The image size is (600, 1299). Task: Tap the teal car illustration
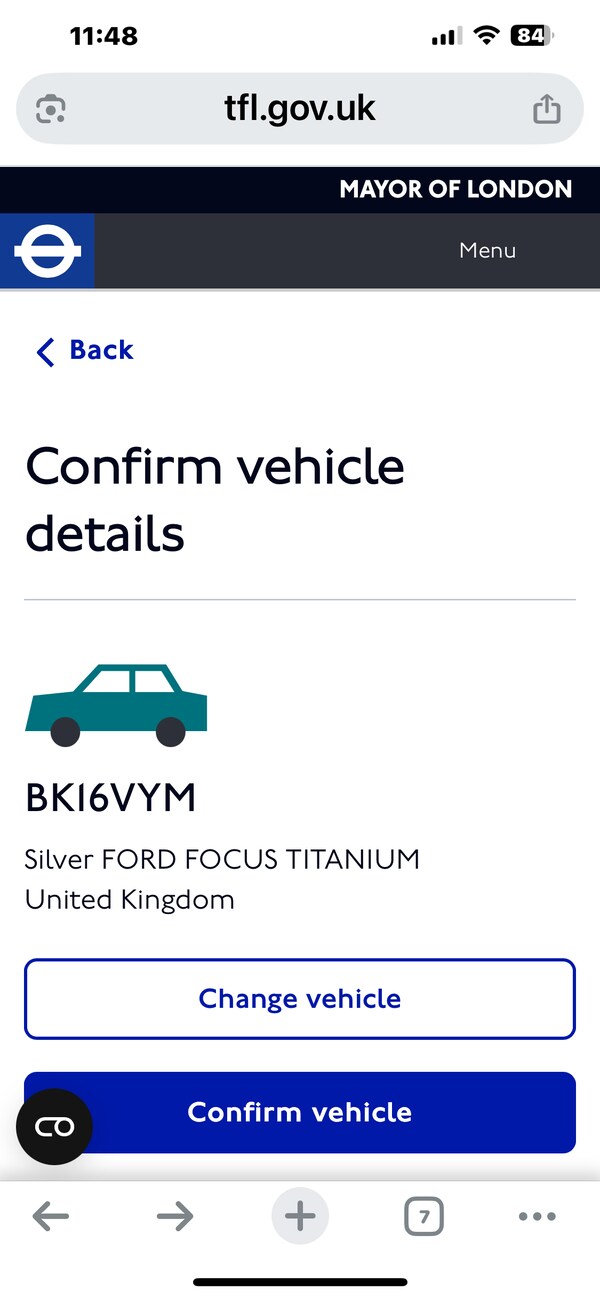click(x=116, y=705)
